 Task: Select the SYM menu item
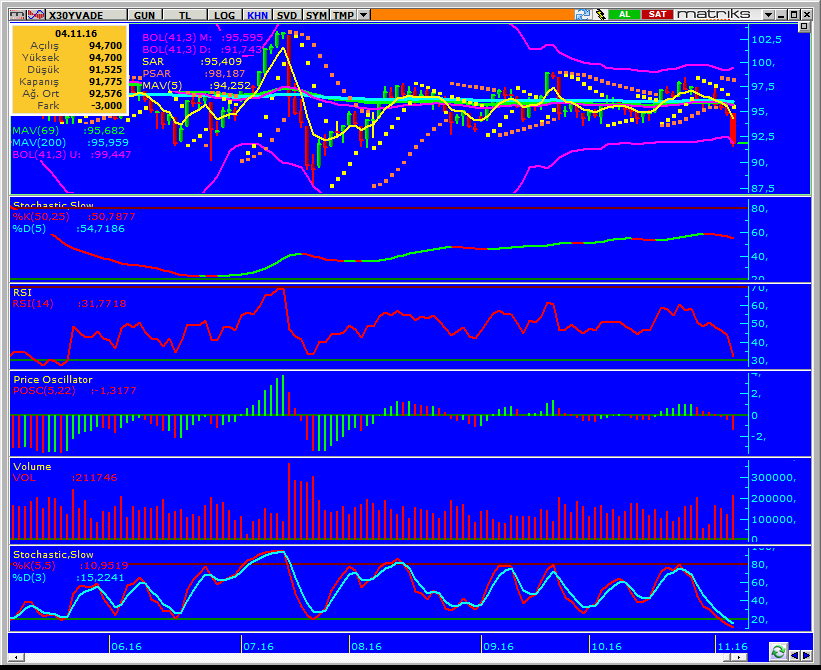pyautogui.click(x=316, y=15)
